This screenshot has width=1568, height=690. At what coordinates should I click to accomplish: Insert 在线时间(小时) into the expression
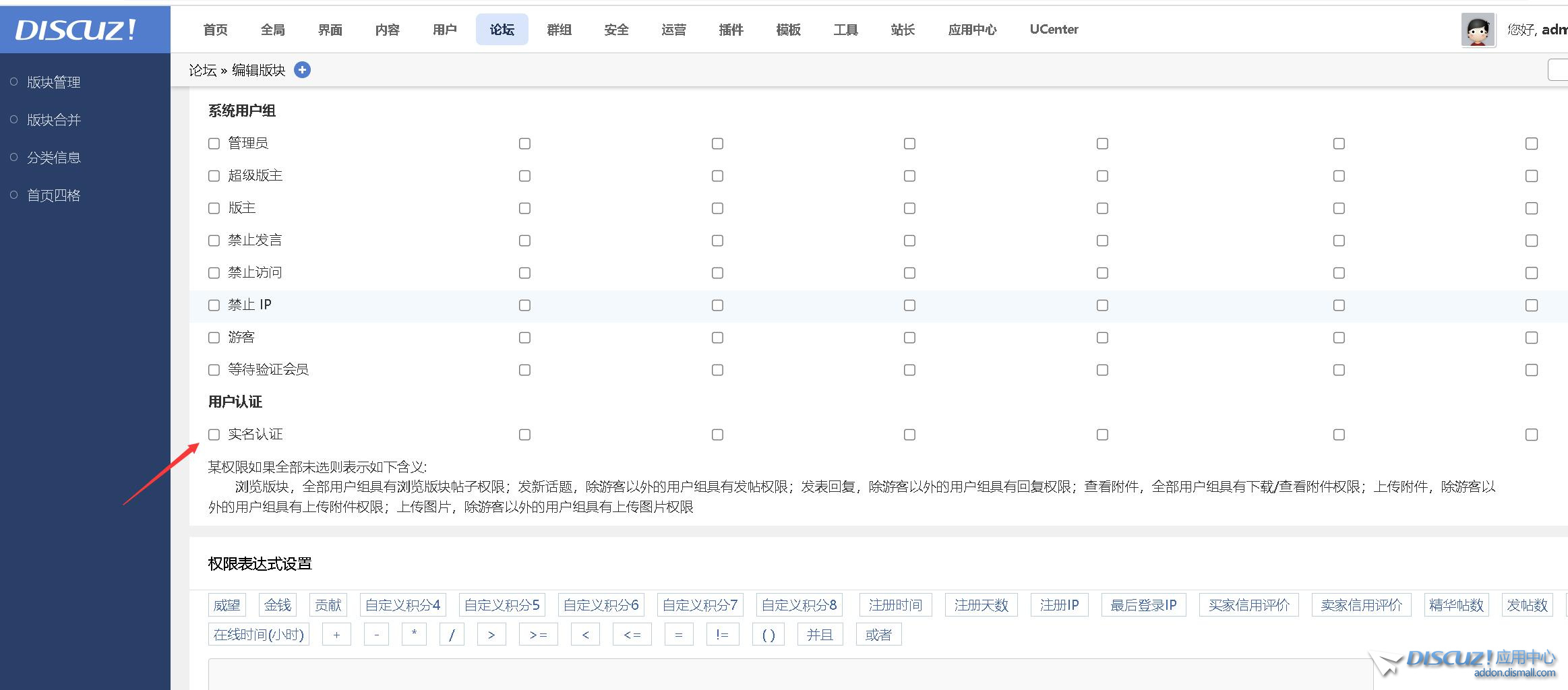point(259,635)
